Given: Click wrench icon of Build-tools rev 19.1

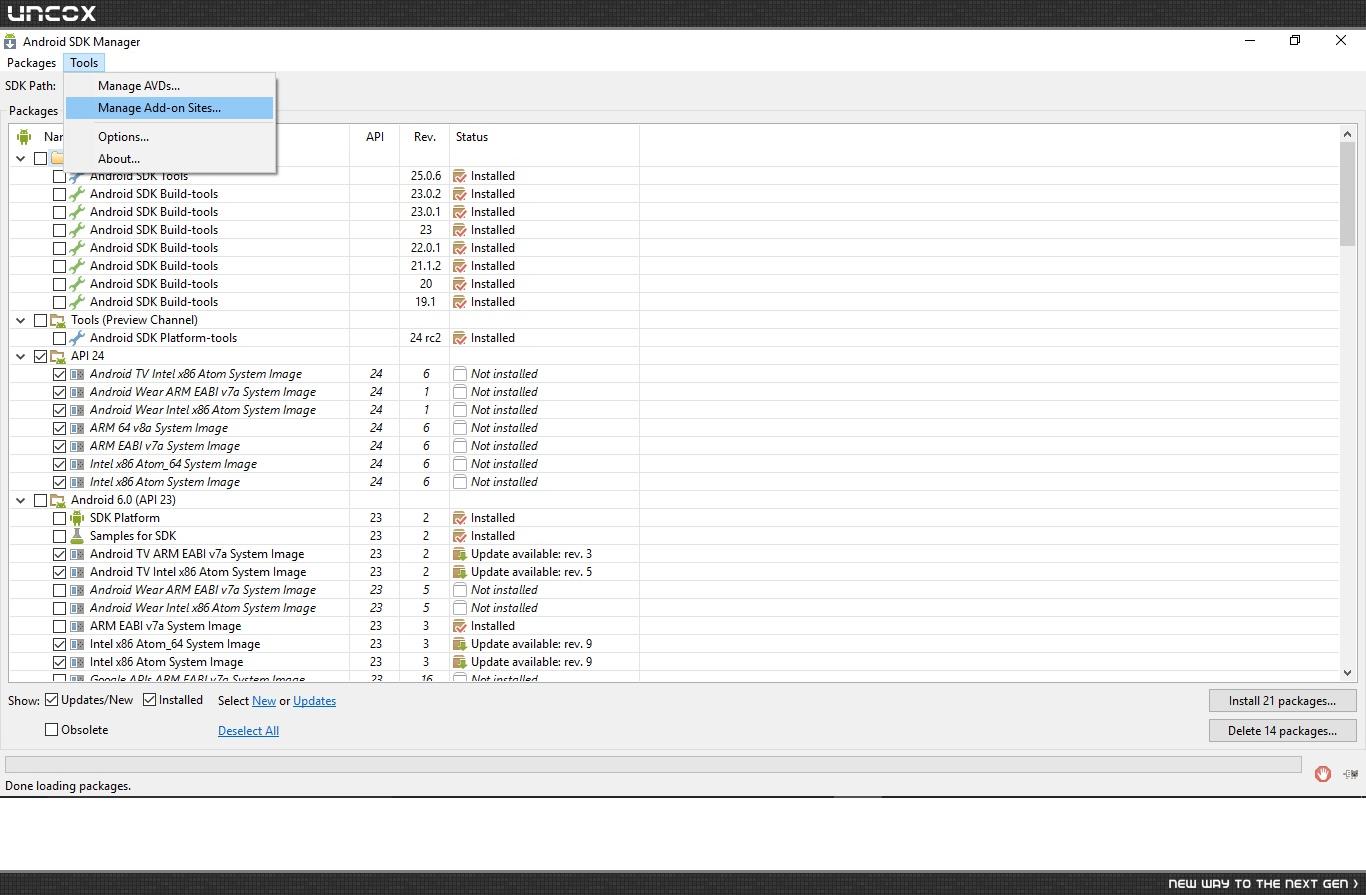Looking at the screenshot, I should coord(77,302).
